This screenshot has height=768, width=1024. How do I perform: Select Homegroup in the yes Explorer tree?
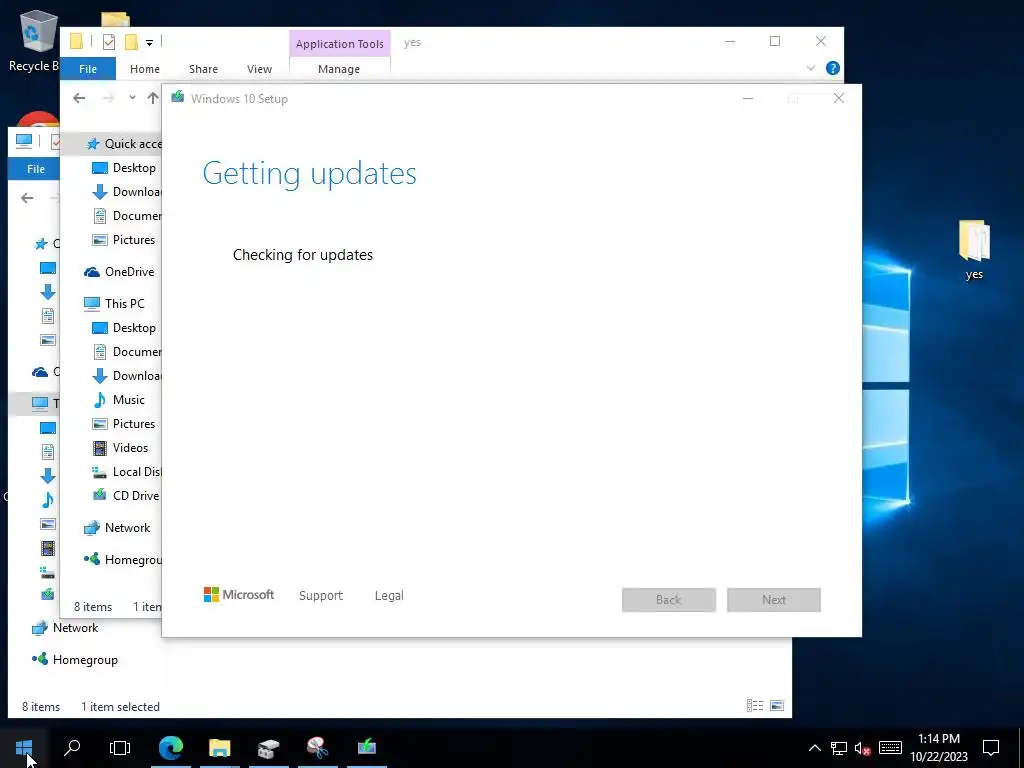click(123, 560)
